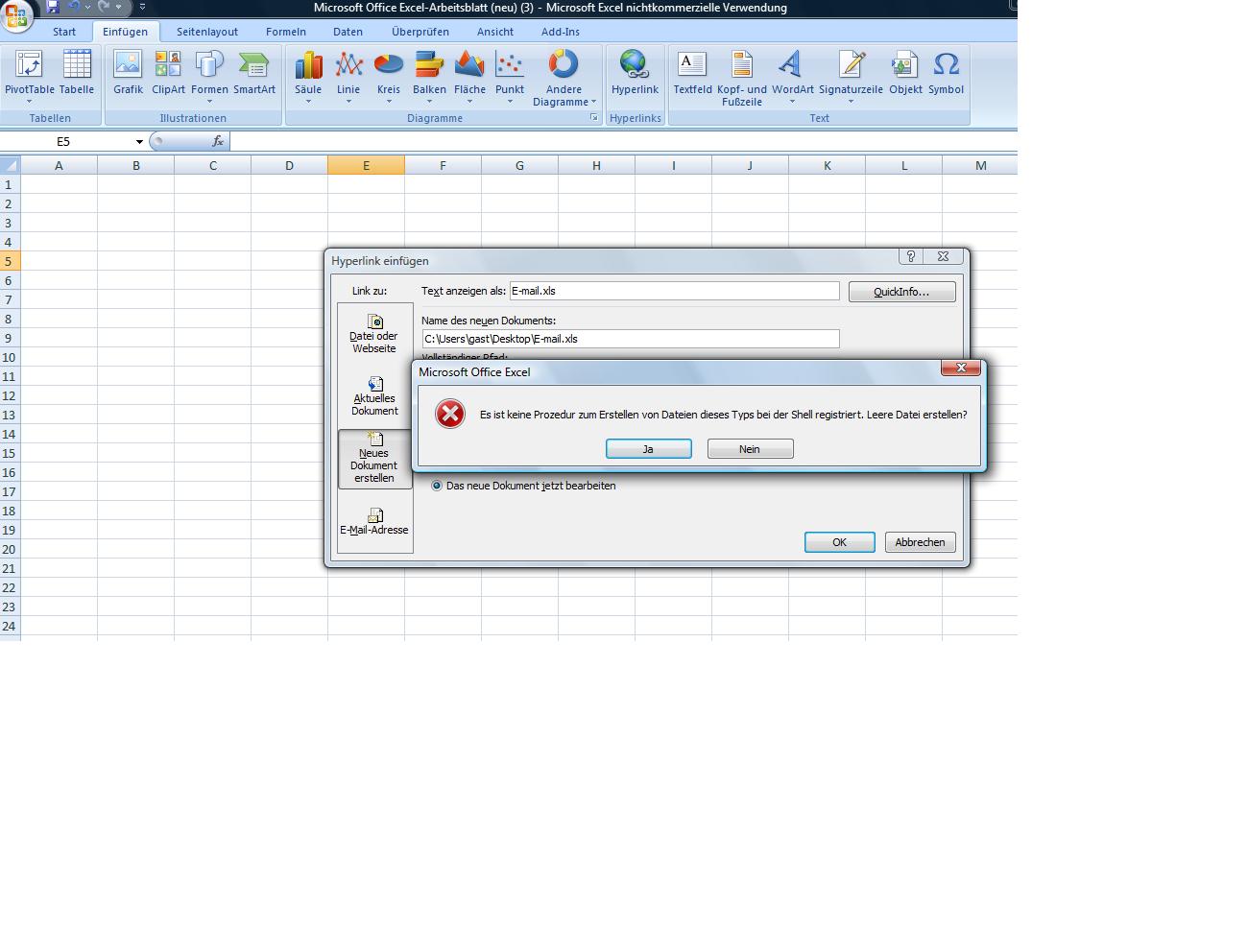Open Andere Diagramme chart types
Screen dimensions: 1248x952
pyautogui.click(x=564, y=78)
